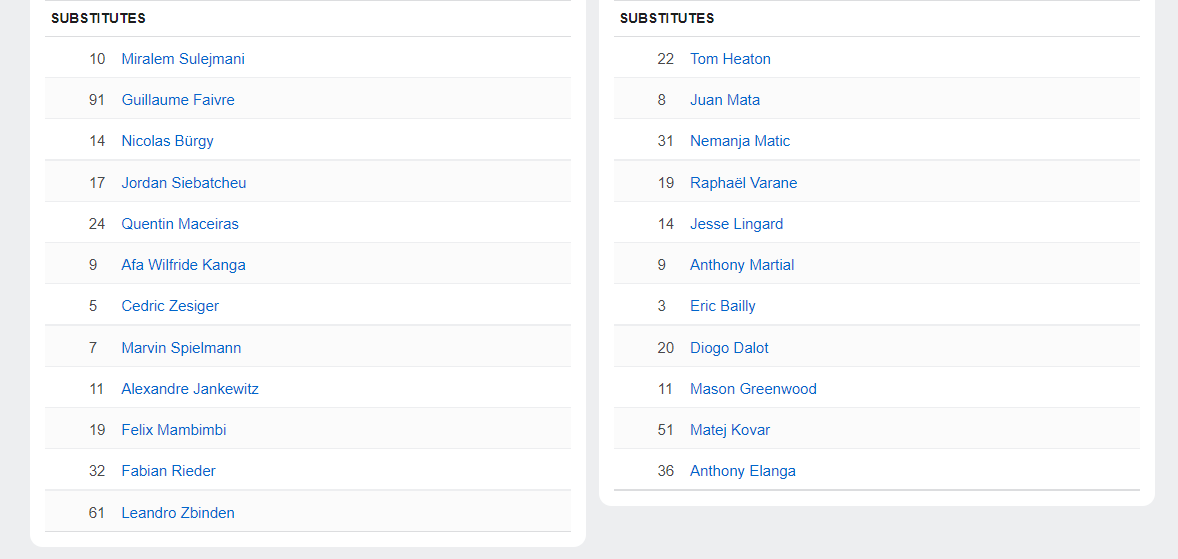The height and width of the screenshot is (559, 1178).
Task: Open Anthony Martial profile page
Action: (742, 265)
